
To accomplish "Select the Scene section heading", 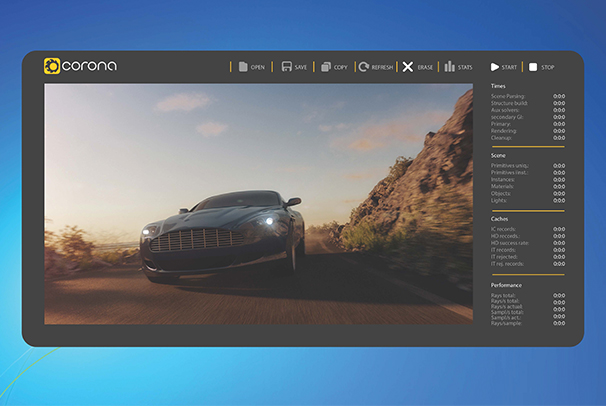I will click(499, 156).
